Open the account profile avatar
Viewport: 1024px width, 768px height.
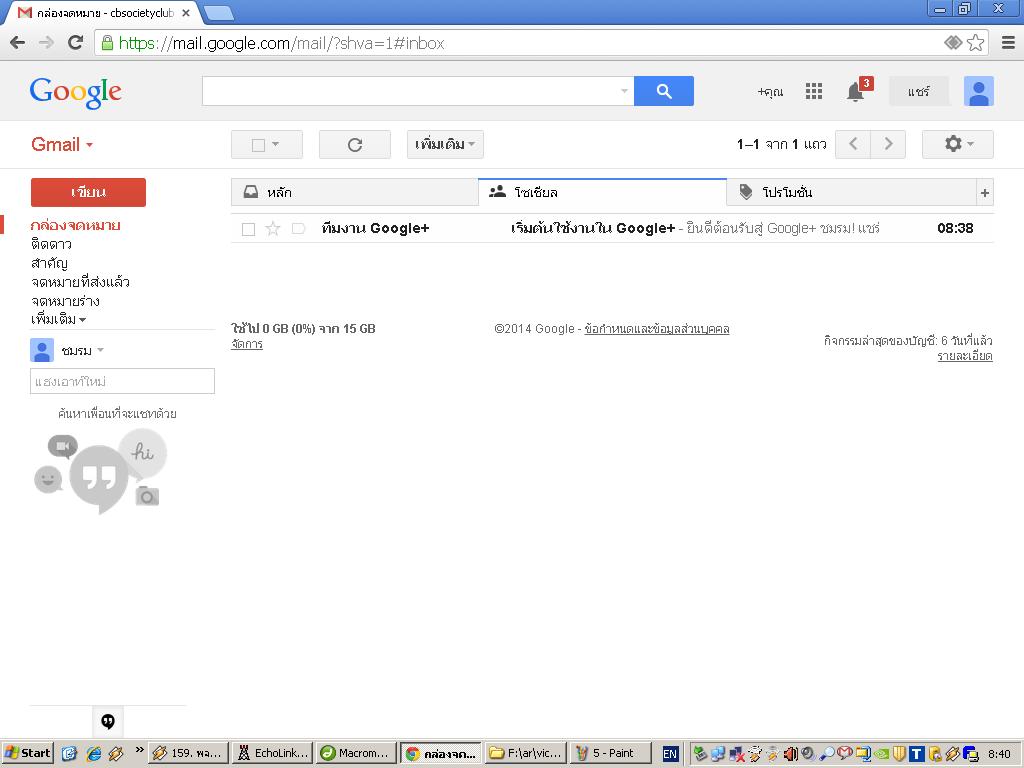click(x=978, y=91)
